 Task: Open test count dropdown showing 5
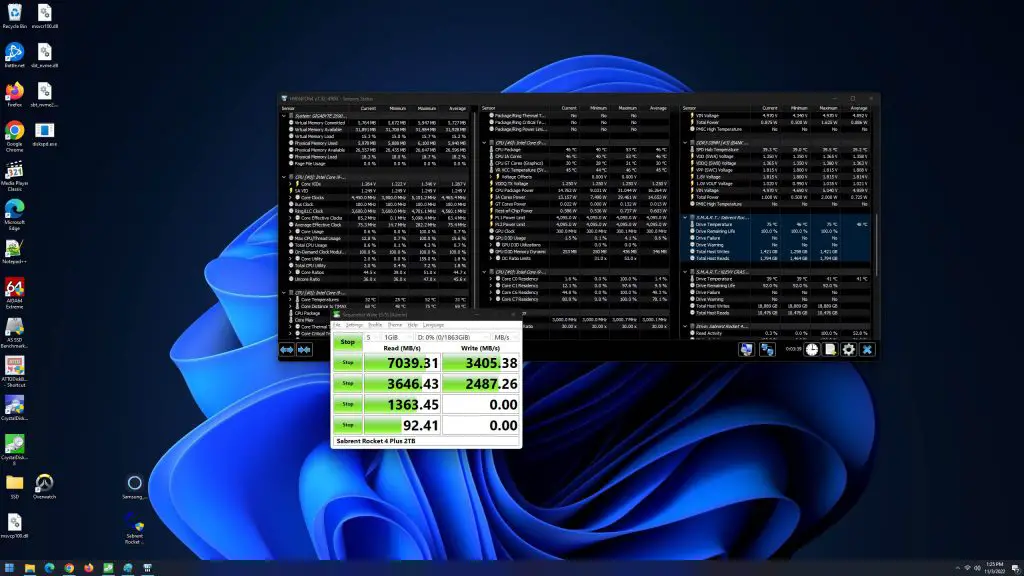pos(371,338)
